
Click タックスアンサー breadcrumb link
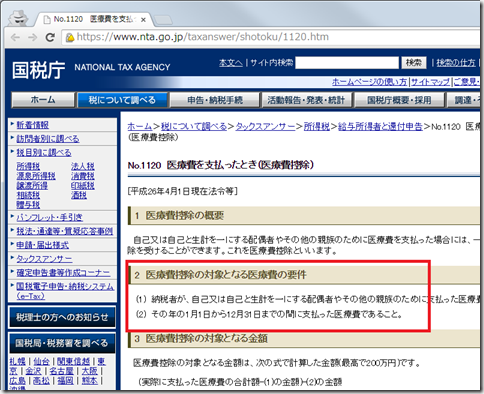point(265,127)
